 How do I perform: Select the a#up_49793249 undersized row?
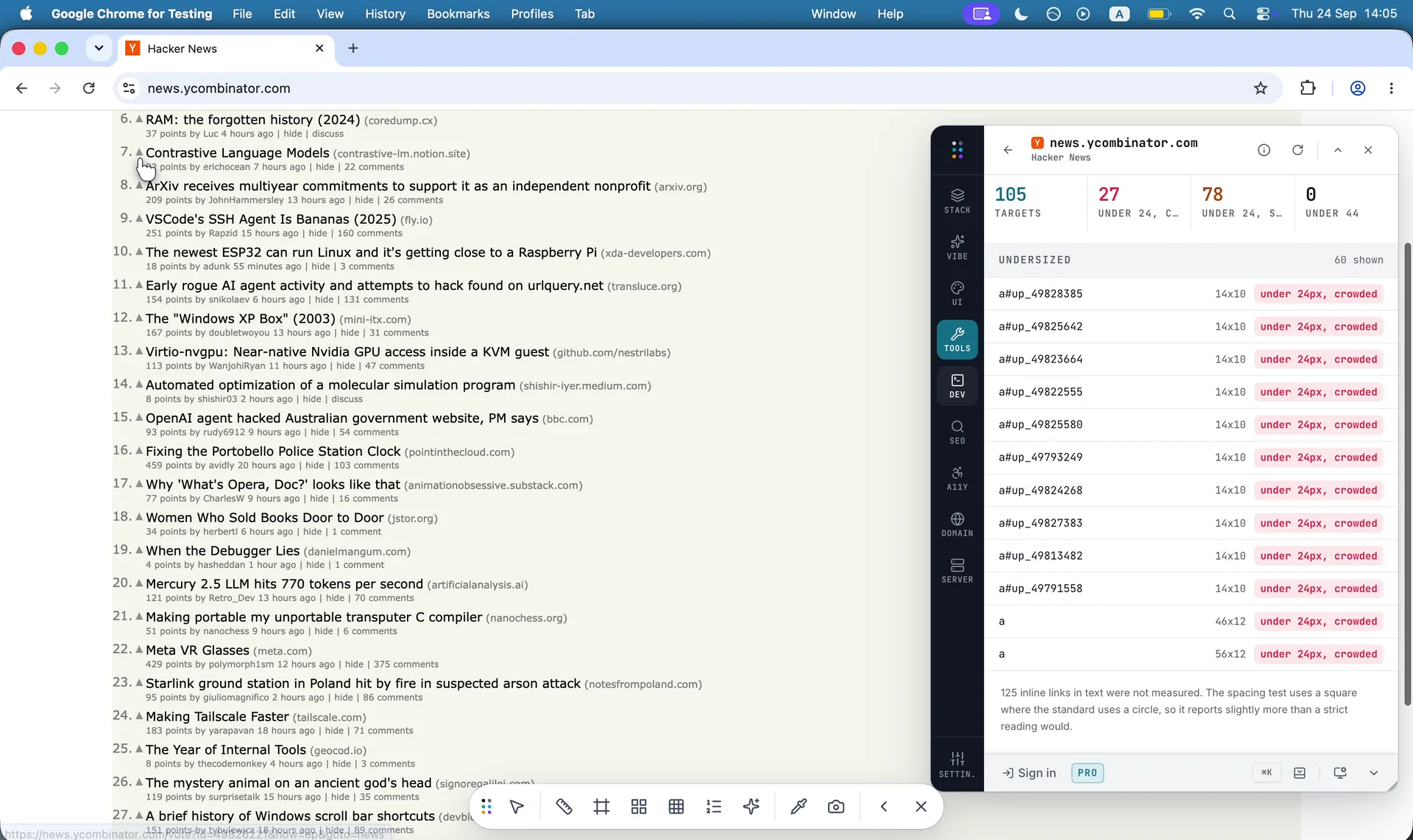pyautogui.click(x=1191, y=458)
